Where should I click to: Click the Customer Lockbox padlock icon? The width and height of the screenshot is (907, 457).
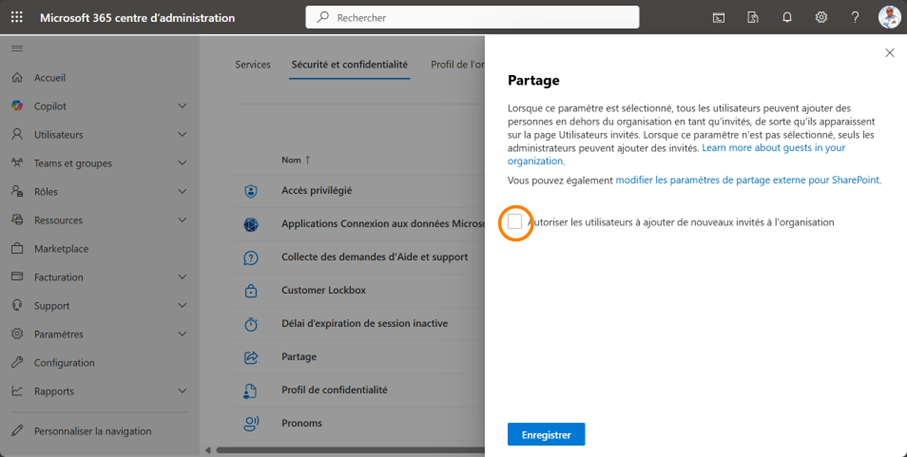[251, 291]
